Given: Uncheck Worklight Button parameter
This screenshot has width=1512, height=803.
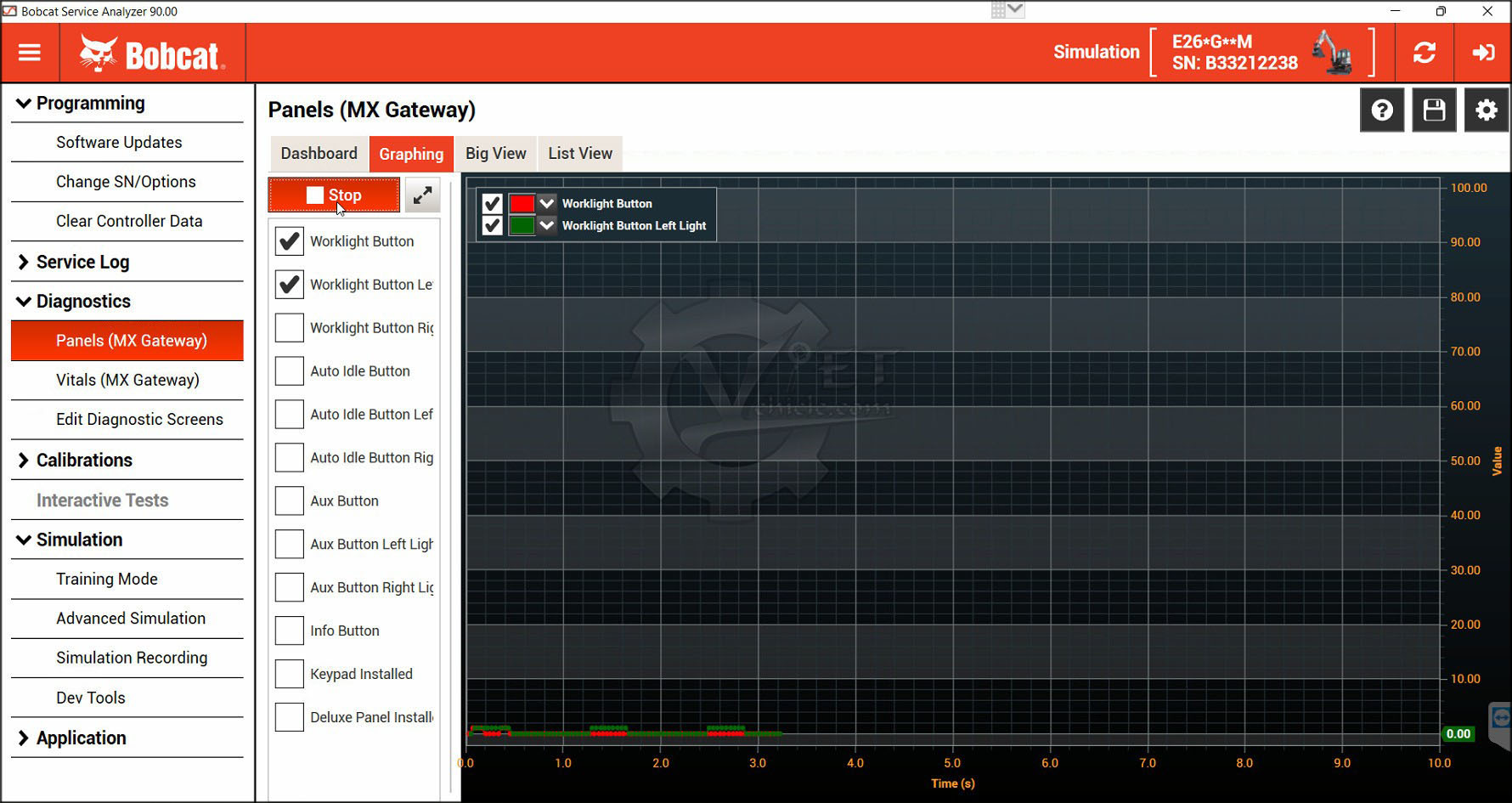Looking at the screenshot, I should coord(289,241).
